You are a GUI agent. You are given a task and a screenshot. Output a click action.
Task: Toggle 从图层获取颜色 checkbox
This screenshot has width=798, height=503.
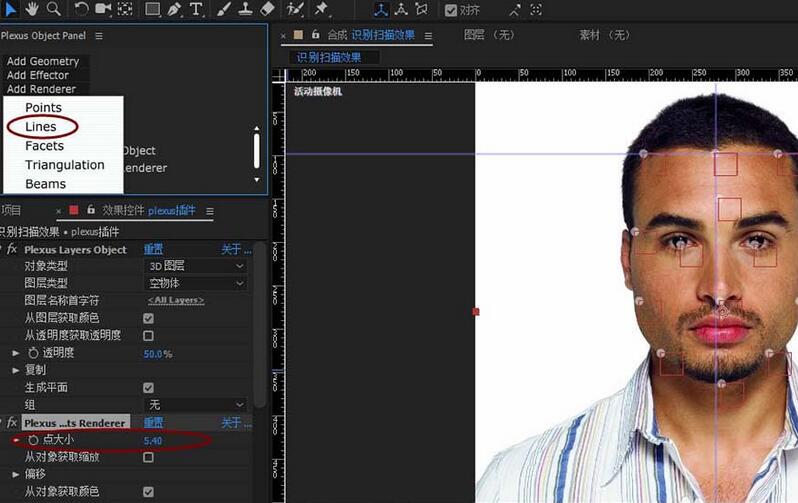coord(148,318)
